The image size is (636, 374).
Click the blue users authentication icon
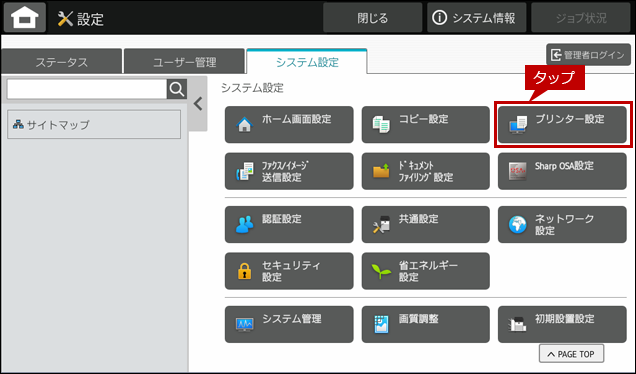tap(245, 224)
